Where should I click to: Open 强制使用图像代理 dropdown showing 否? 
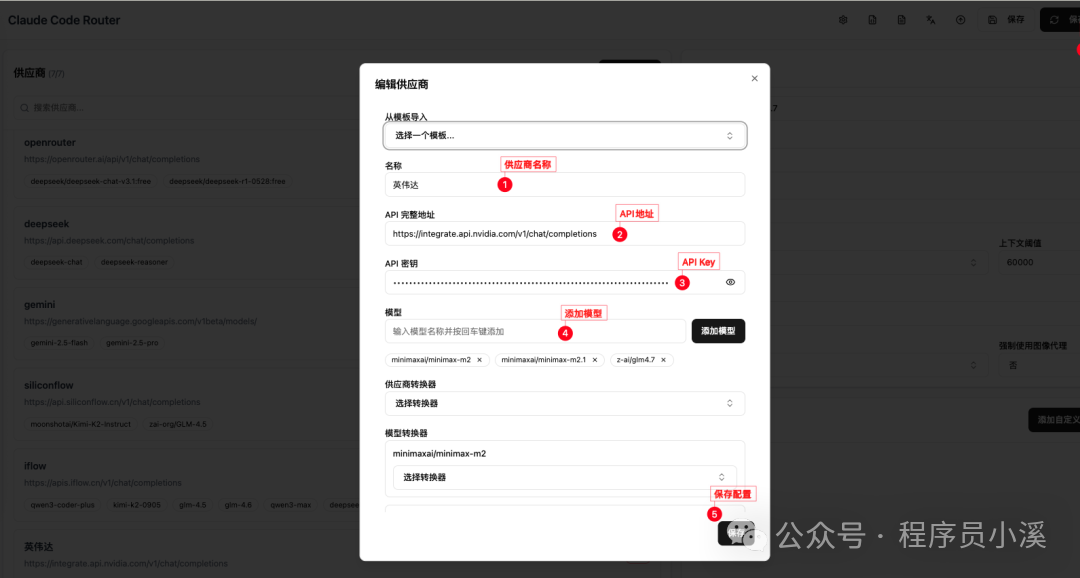(1039, 365)
